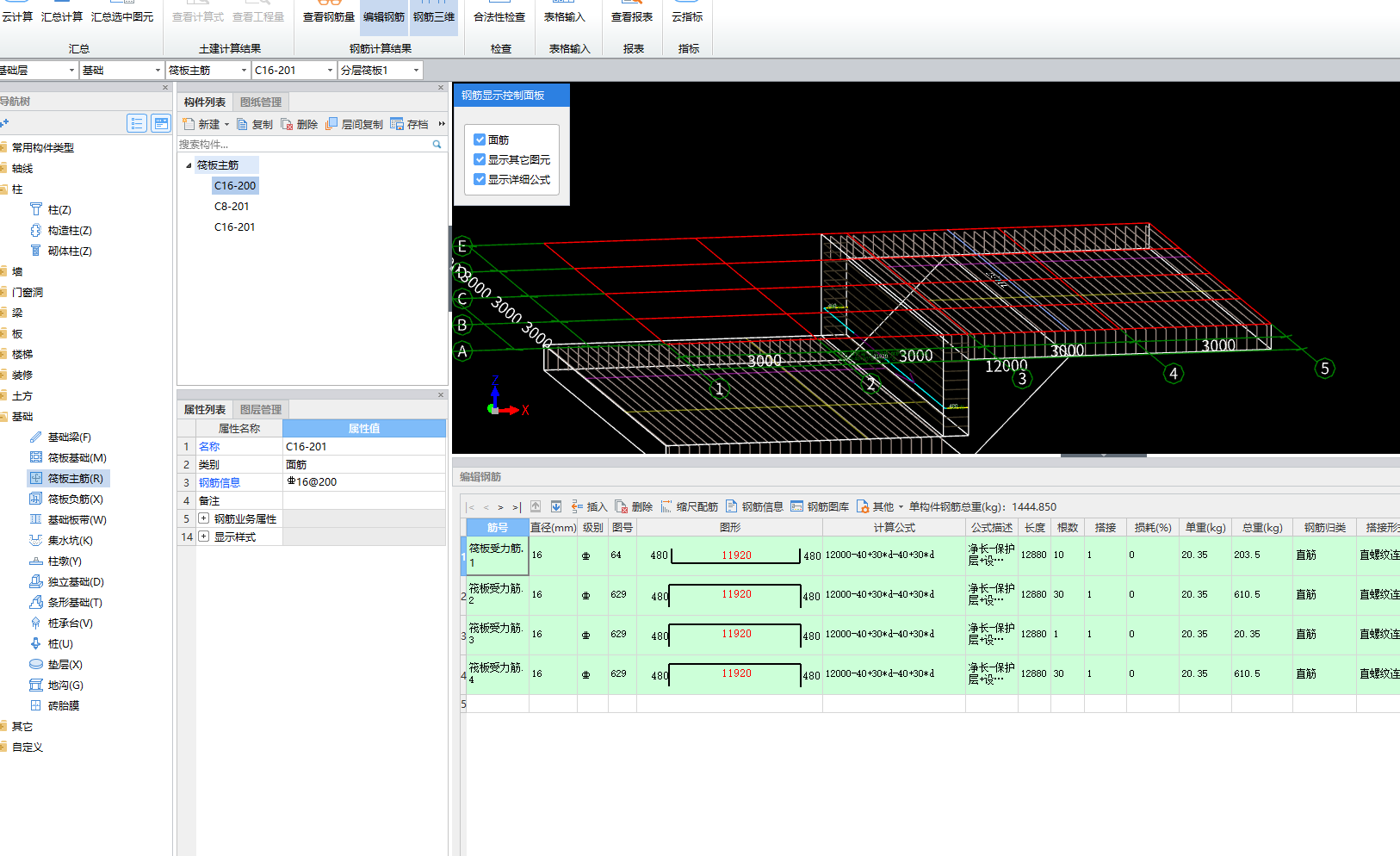The height and width of the screenshot is (856, 1400).
Task: Select 筏板负筋(X) item
Action: coord(75,499)
